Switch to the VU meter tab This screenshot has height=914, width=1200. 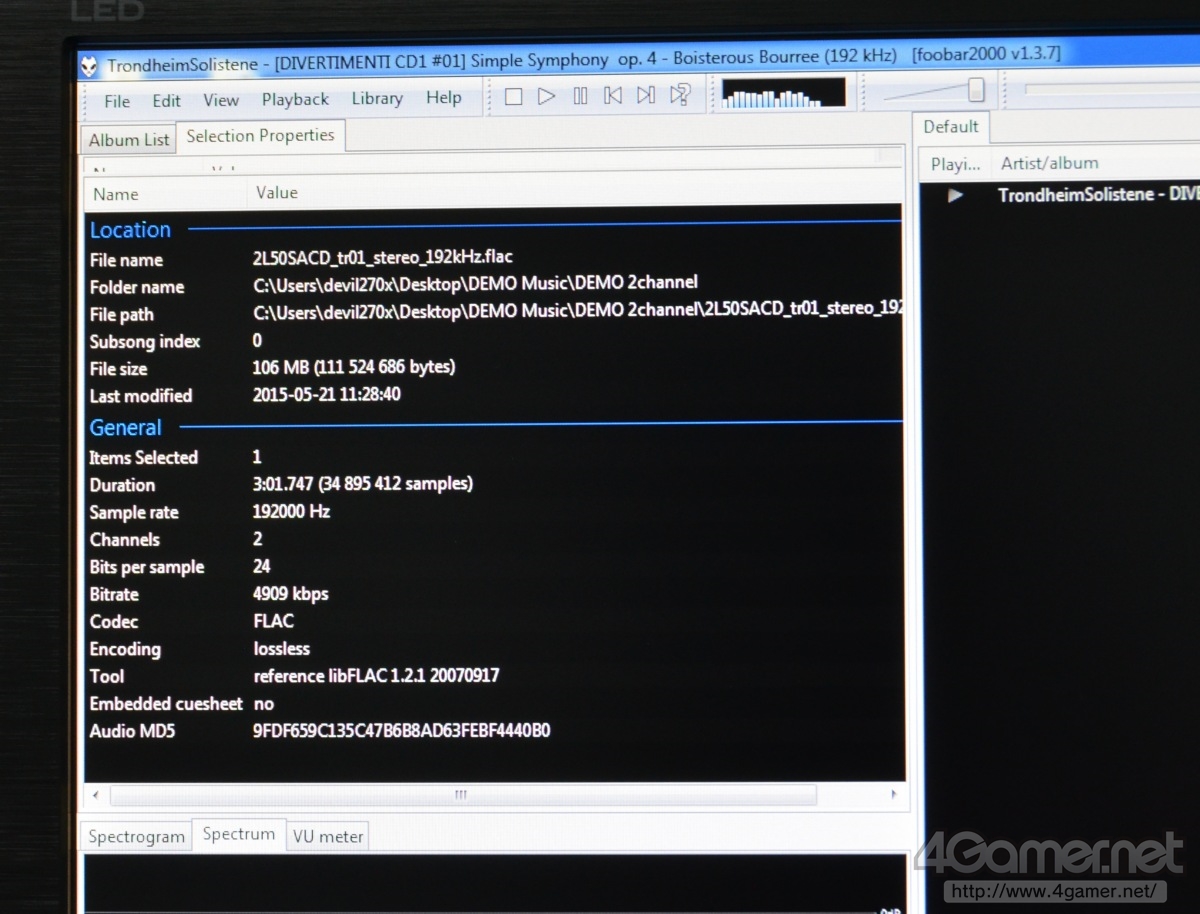tap(328, 836)
